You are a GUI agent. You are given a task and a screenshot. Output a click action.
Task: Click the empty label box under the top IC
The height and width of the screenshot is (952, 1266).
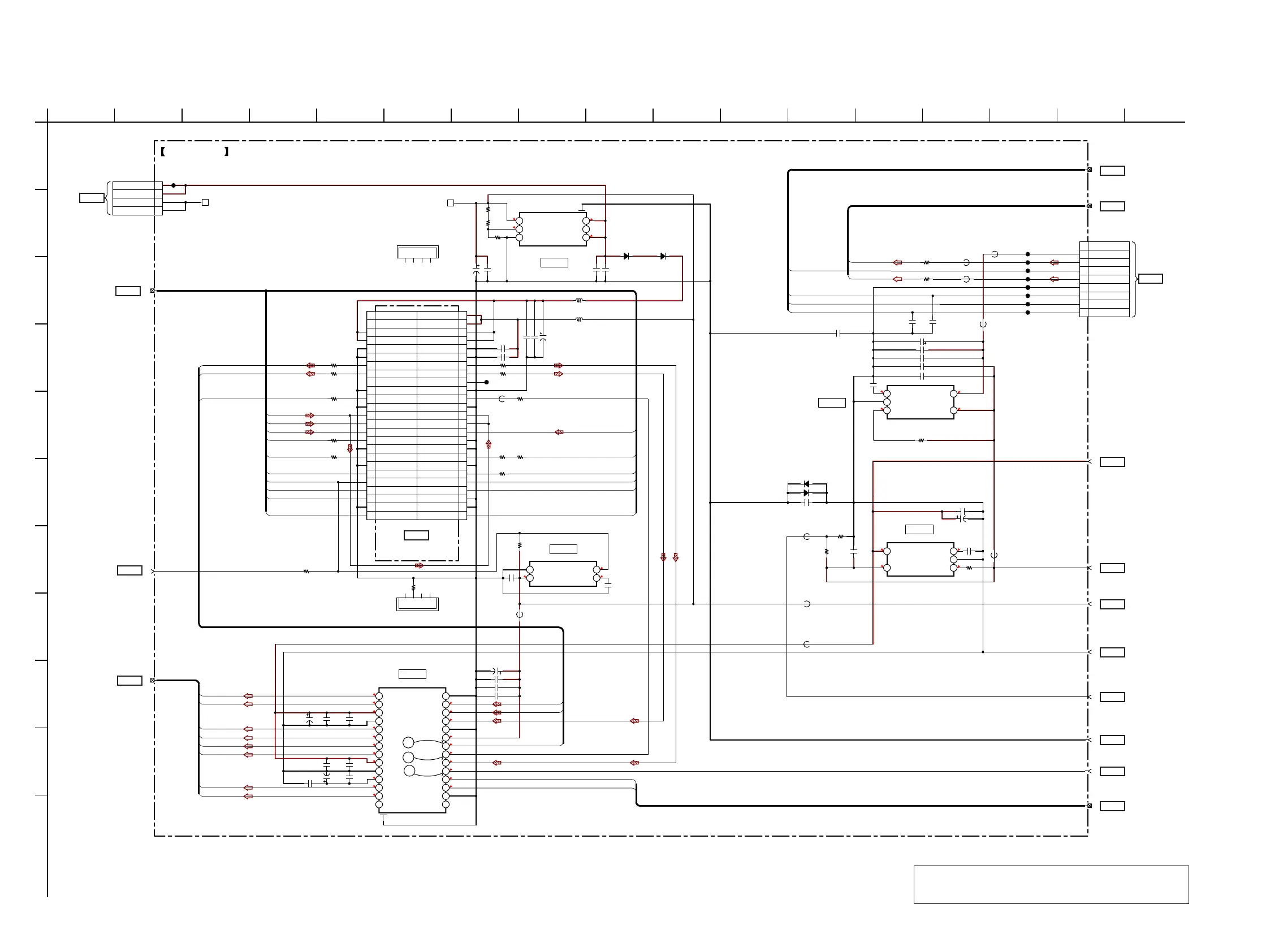tap(554, 263)
